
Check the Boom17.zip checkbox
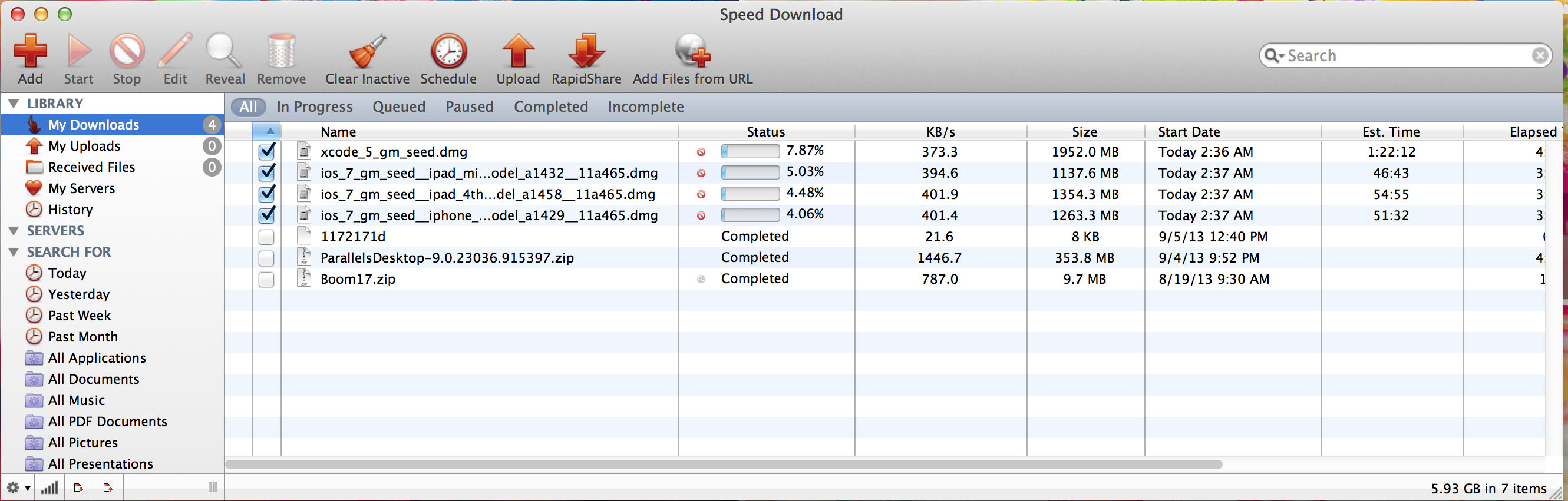tap(266, 280)
